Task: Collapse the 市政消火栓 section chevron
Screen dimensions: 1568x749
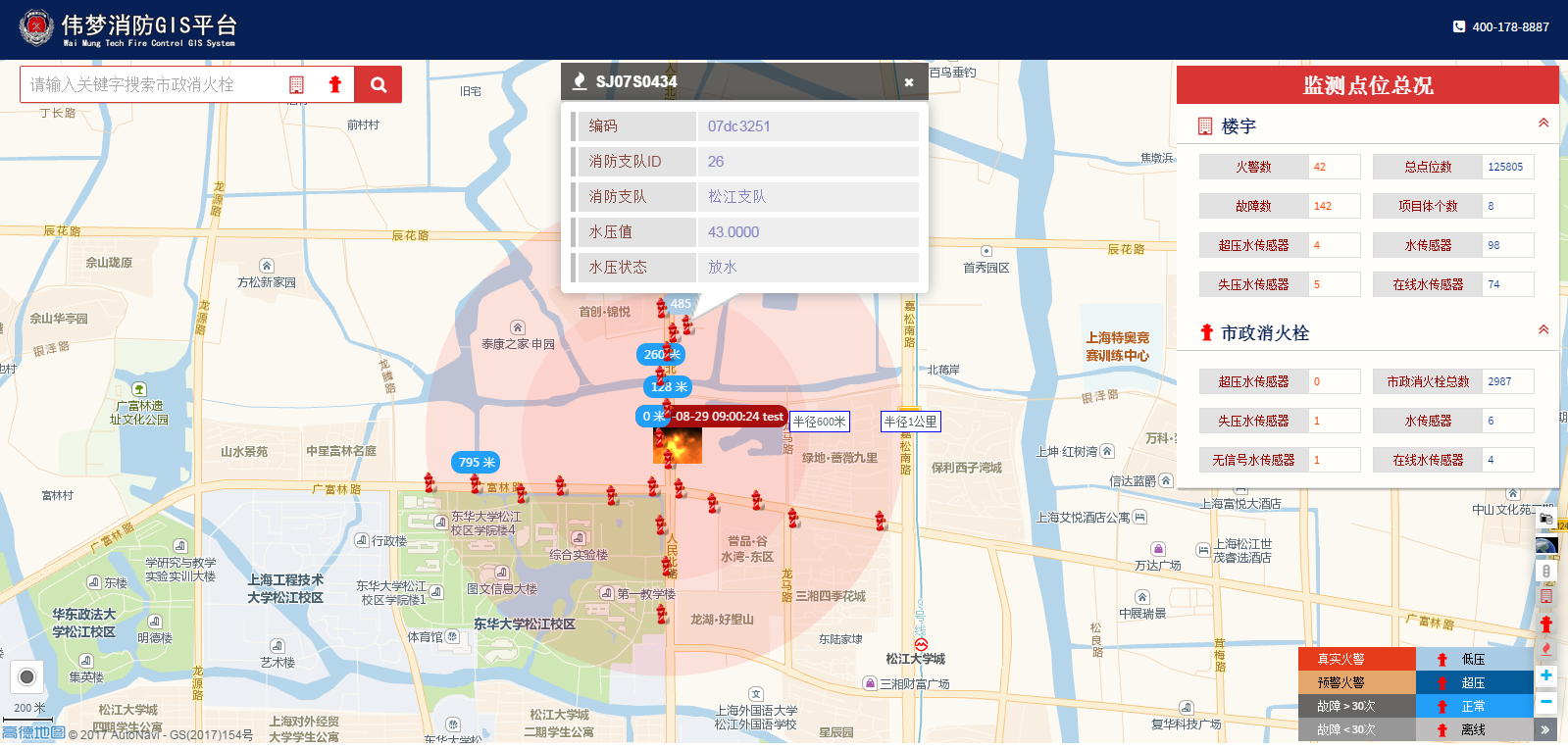Action: 1543,330
